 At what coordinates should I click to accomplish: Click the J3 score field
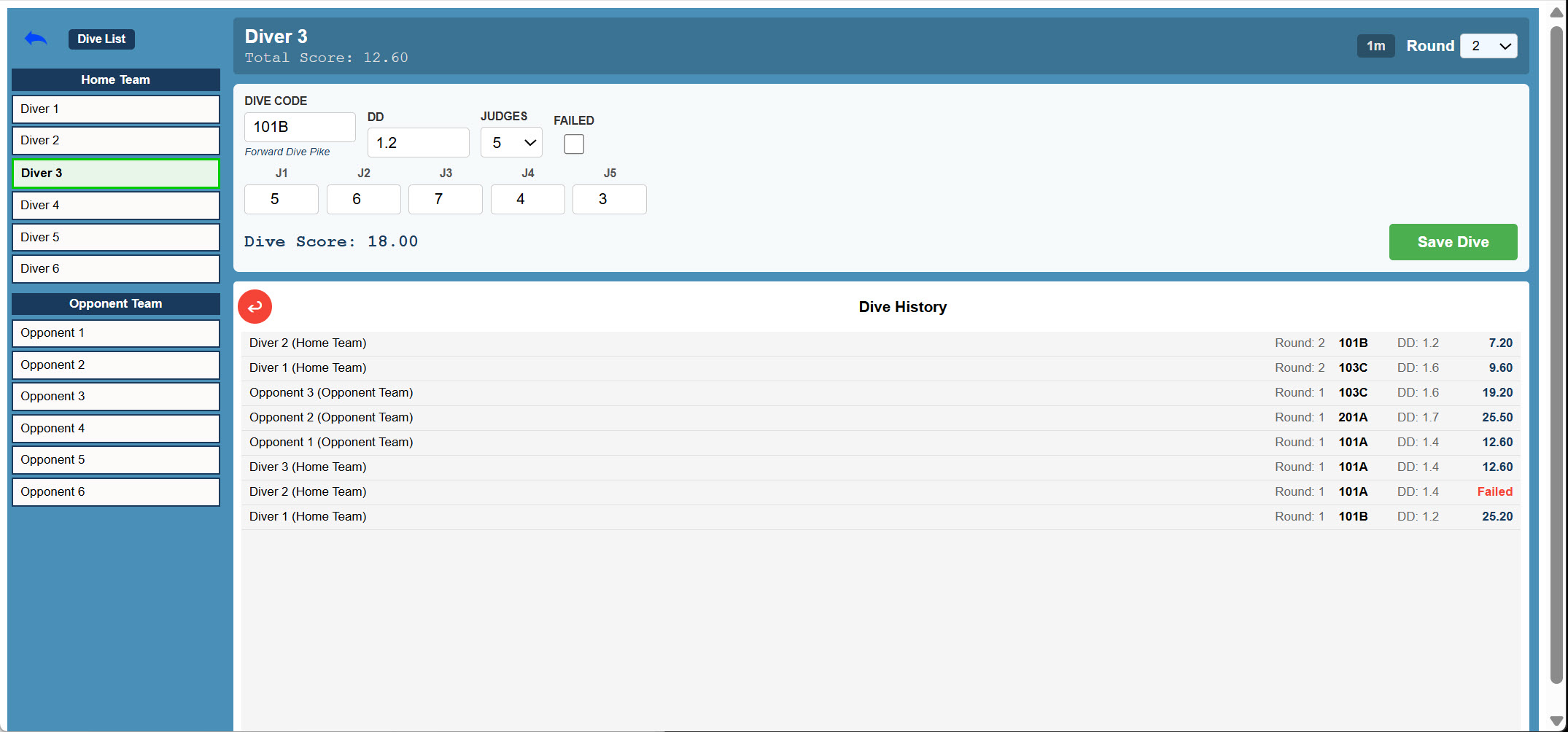click(x=446, y=199)
